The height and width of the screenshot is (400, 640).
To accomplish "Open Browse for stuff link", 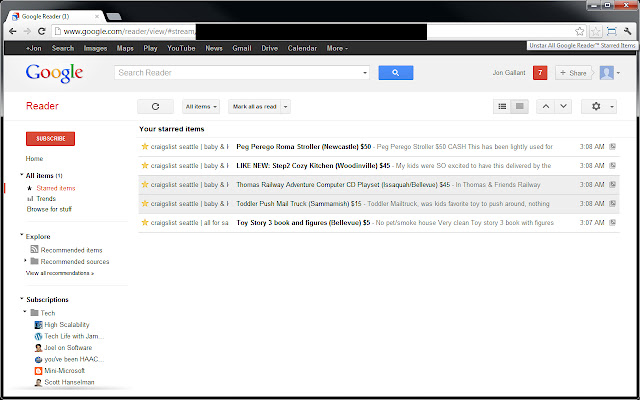I will coord(49,209).
